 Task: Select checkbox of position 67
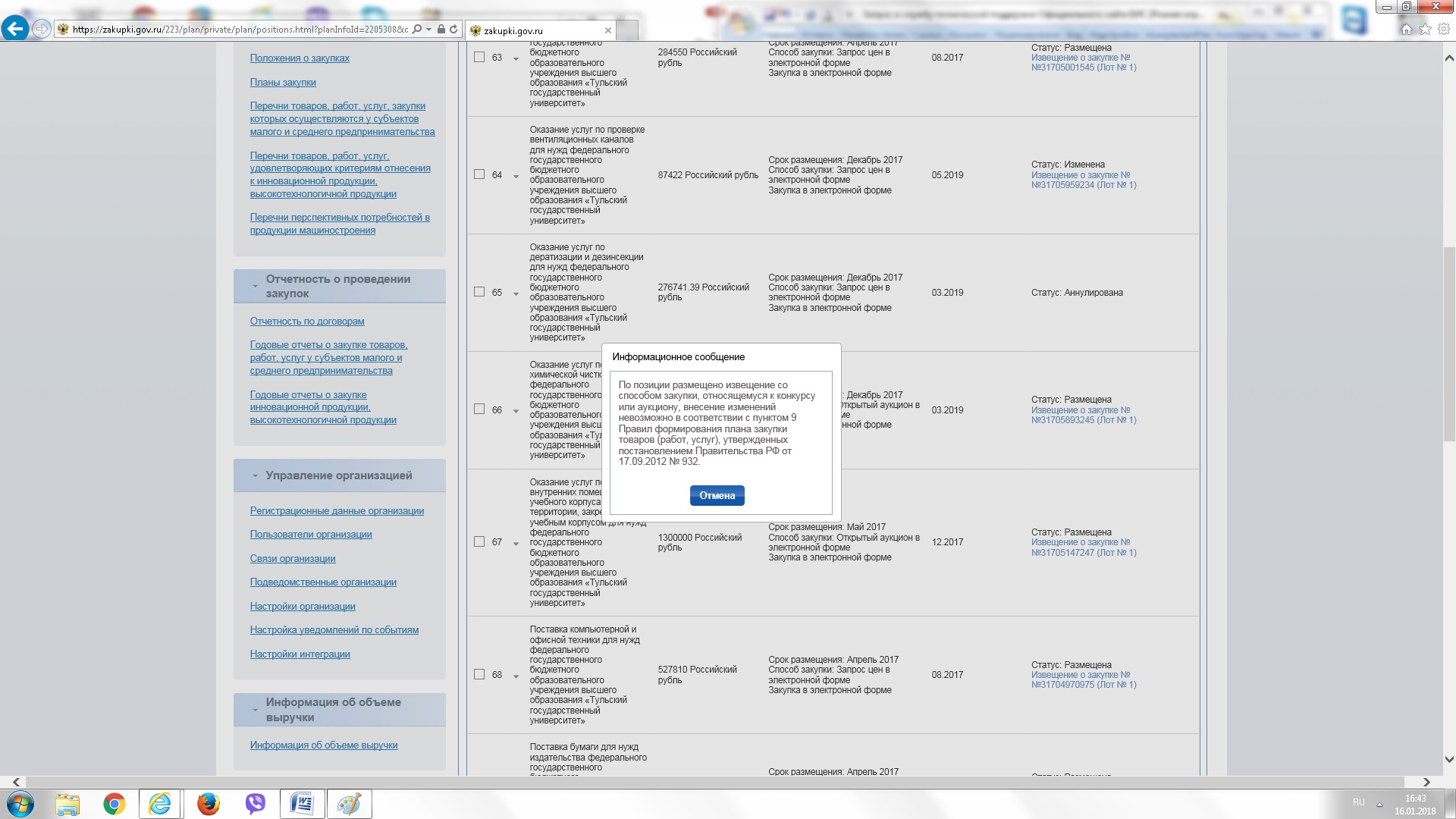point(479,541)
